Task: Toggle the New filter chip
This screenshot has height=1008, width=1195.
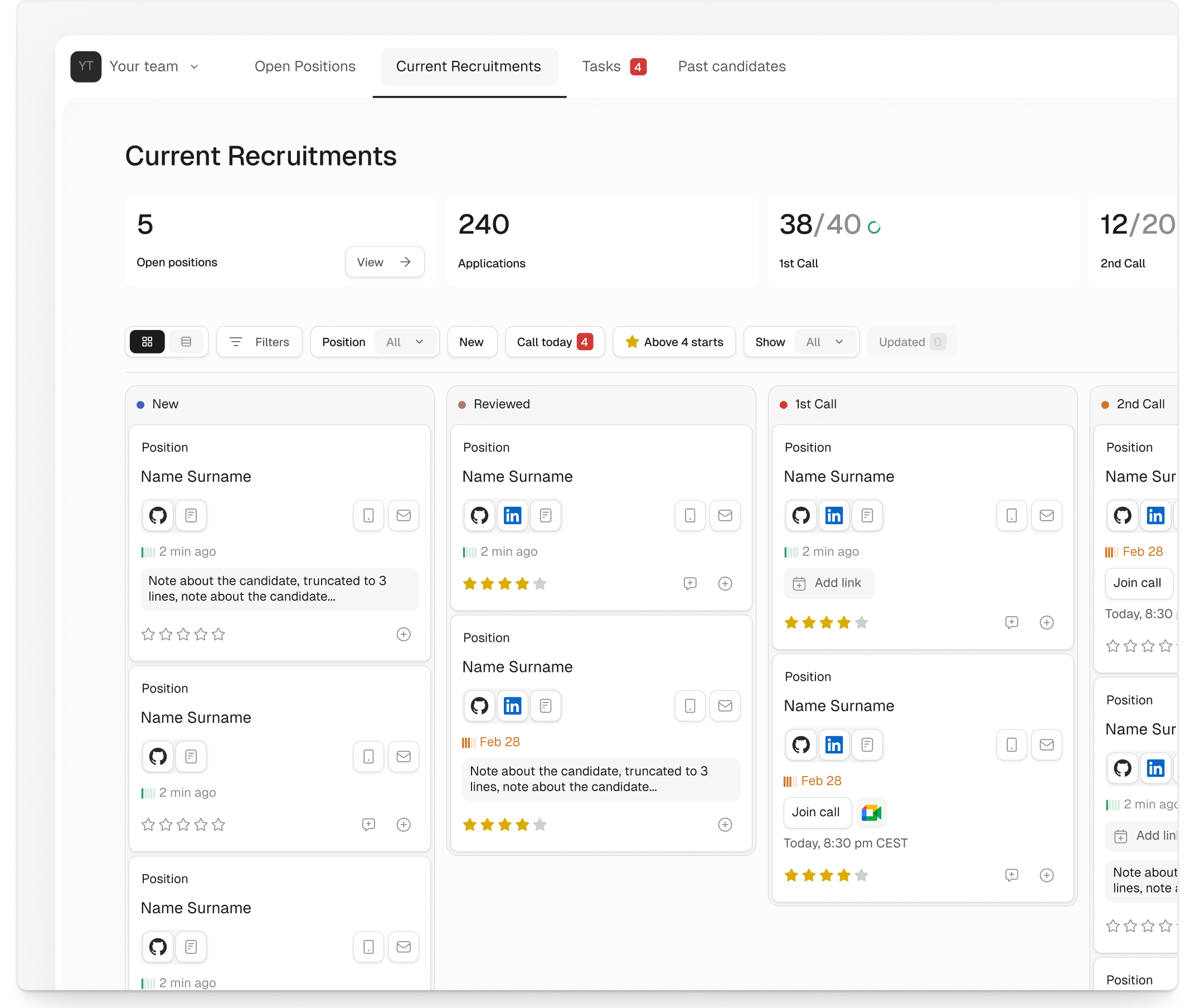Action: pos(472,342)
